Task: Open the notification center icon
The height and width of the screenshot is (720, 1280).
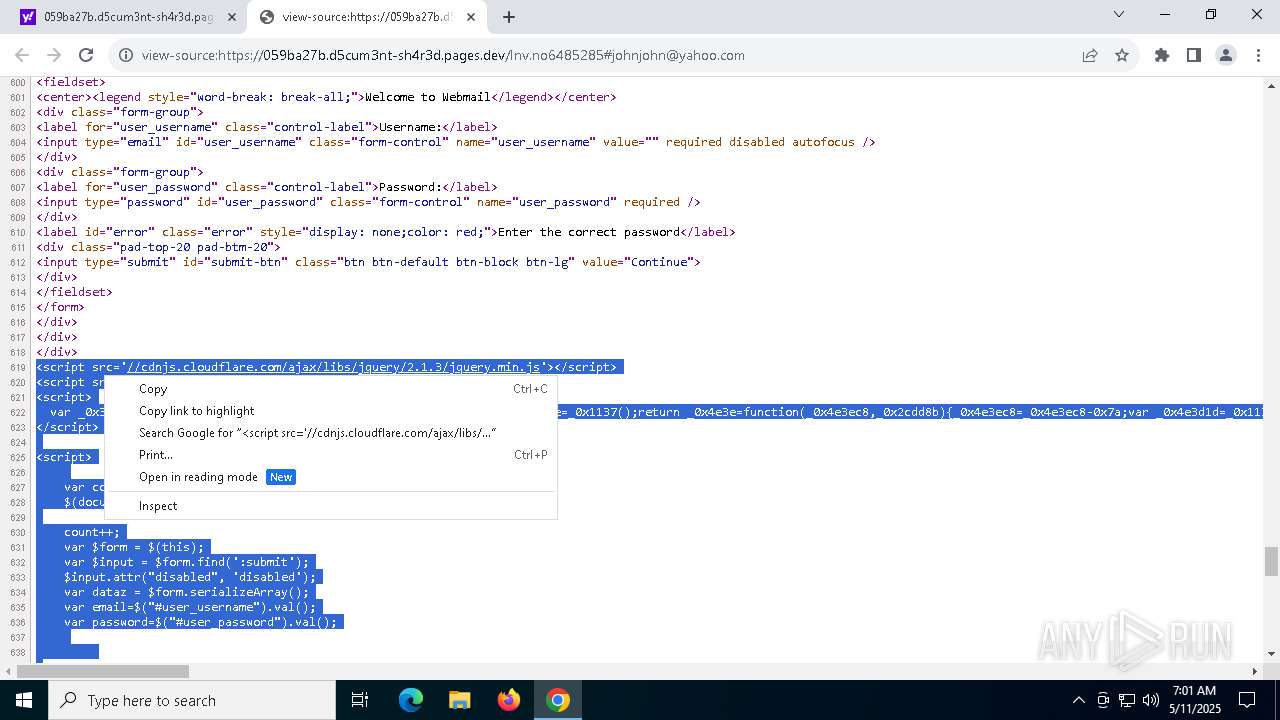Action: 1247,700
